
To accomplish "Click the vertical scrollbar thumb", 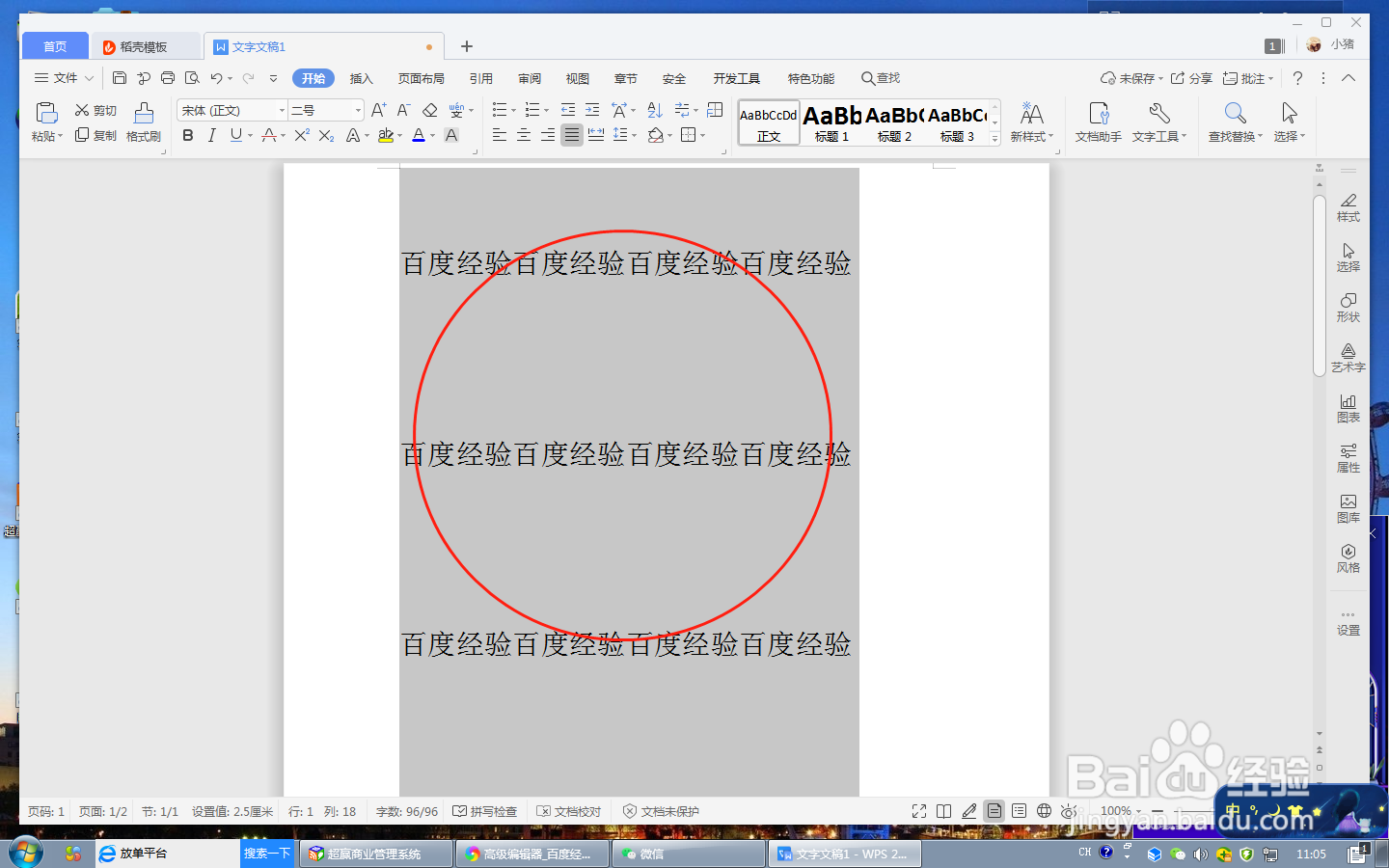I will pos(1320,285).
